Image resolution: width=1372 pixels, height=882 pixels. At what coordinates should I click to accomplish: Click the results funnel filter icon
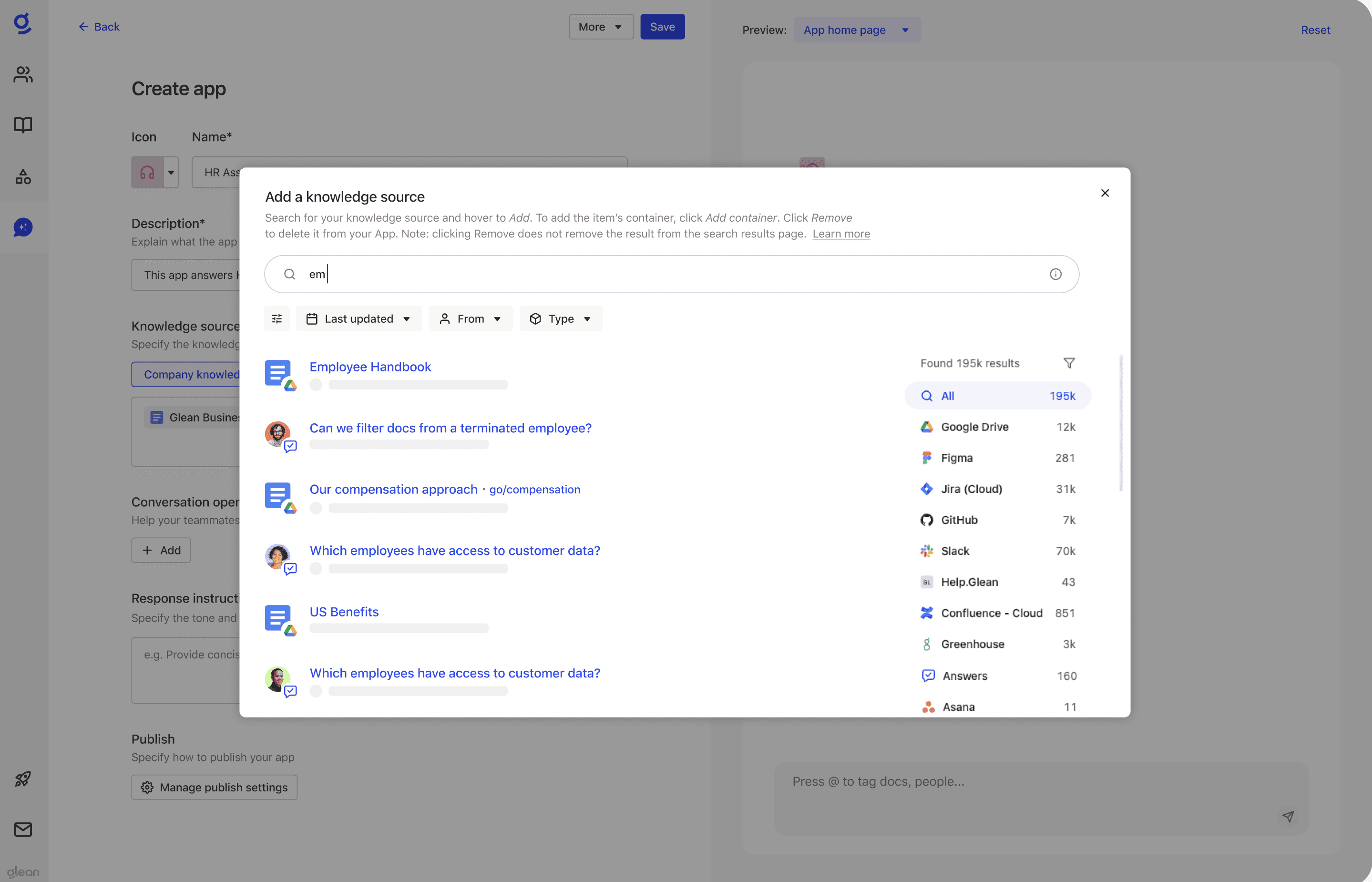(1068, 363)
